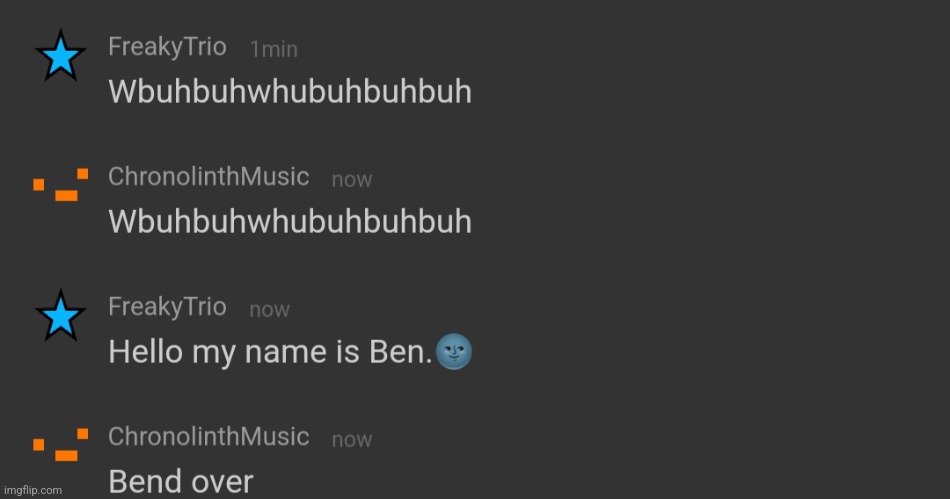This screenshot has height=499, width=950.
Task: Open FreakyTrio profile name next to 1min
Action: (167, 47)
